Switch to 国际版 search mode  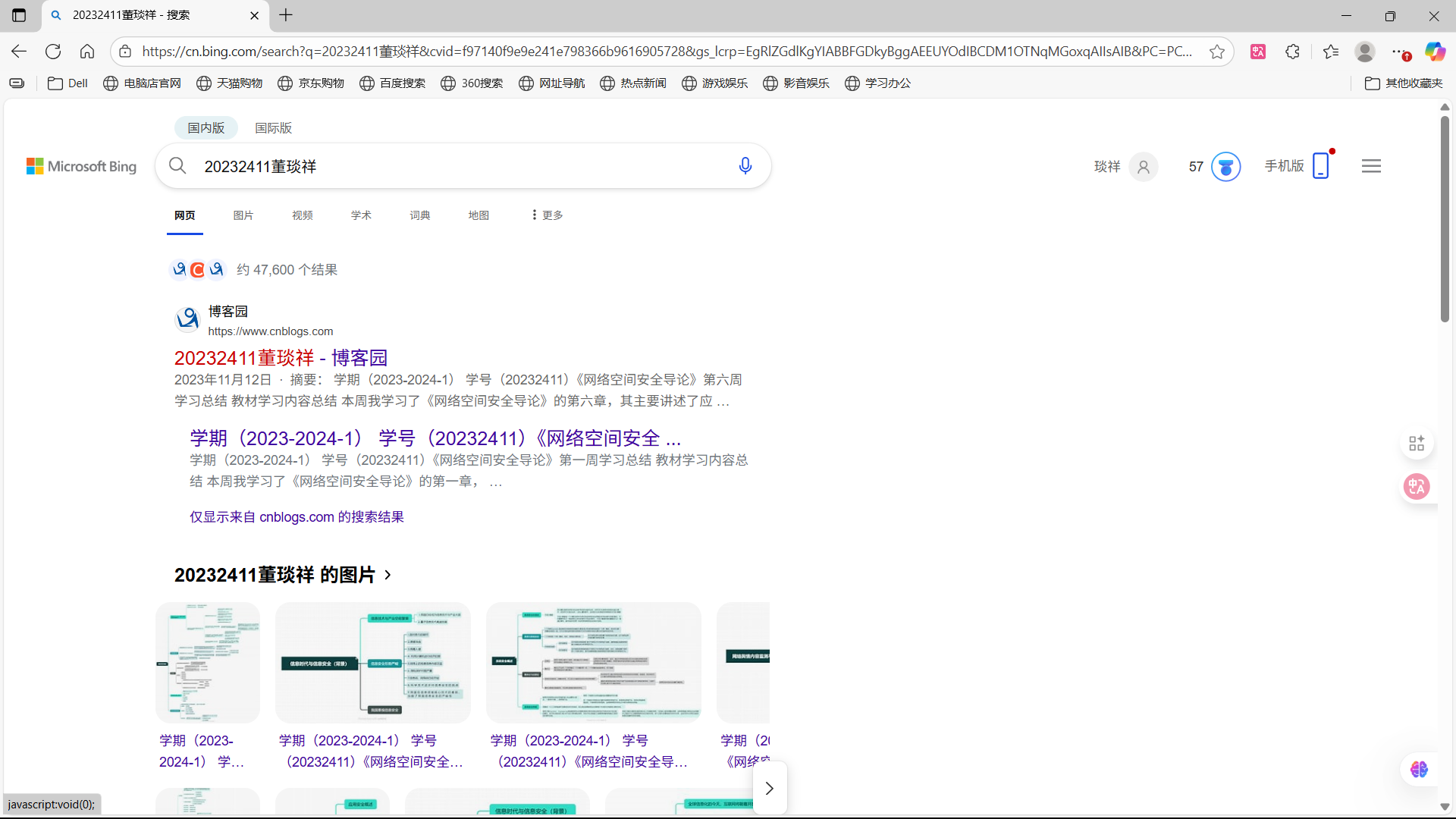tap(273, 127)
